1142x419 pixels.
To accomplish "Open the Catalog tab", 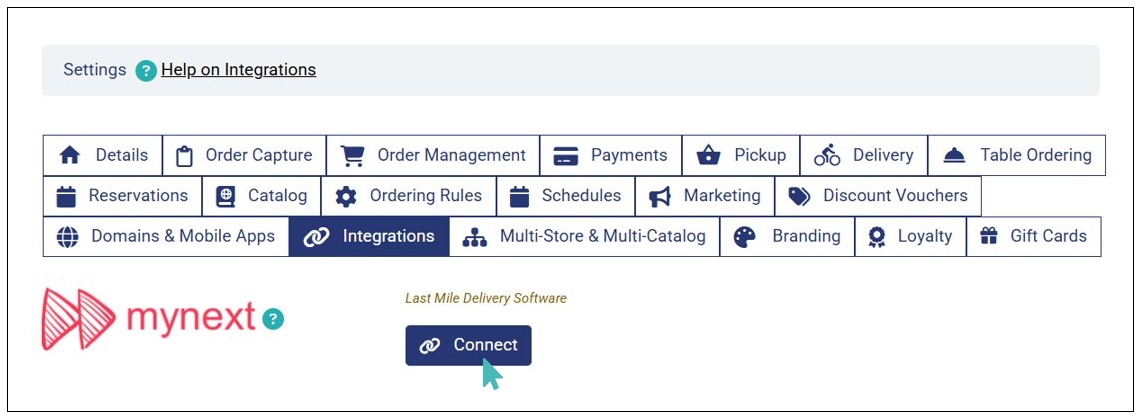I will pos(262,196).
